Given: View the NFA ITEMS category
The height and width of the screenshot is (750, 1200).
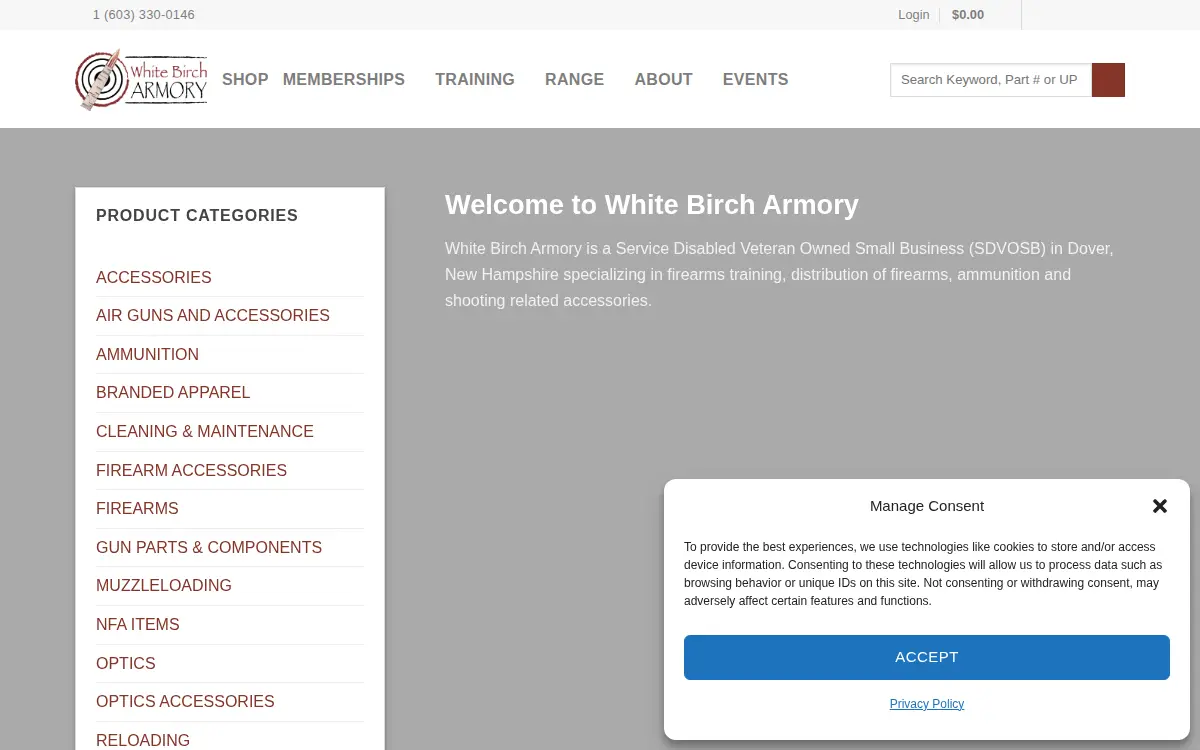Looking at the screenshot, I should tap(138, 624).
